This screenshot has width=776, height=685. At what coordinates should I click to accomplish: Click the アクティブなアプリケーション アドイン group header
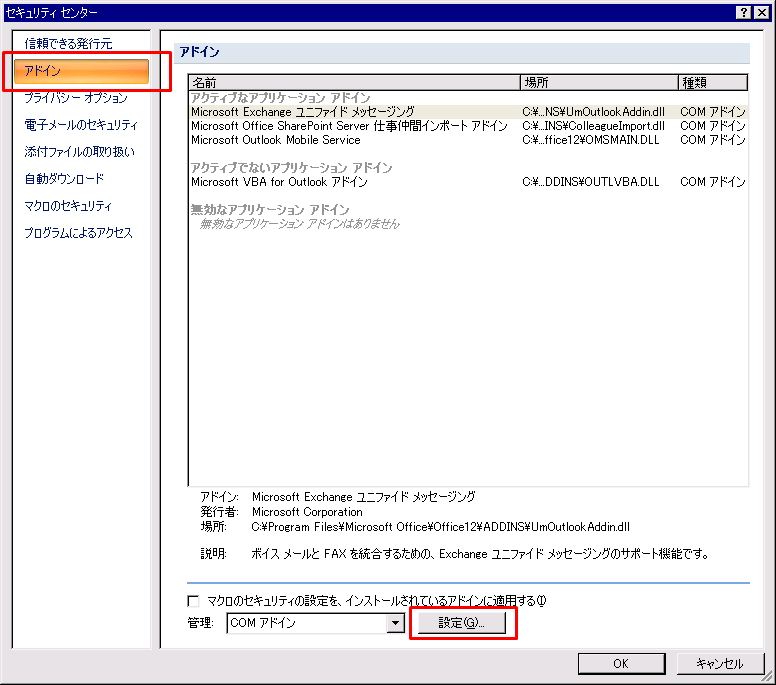(281, 98)
